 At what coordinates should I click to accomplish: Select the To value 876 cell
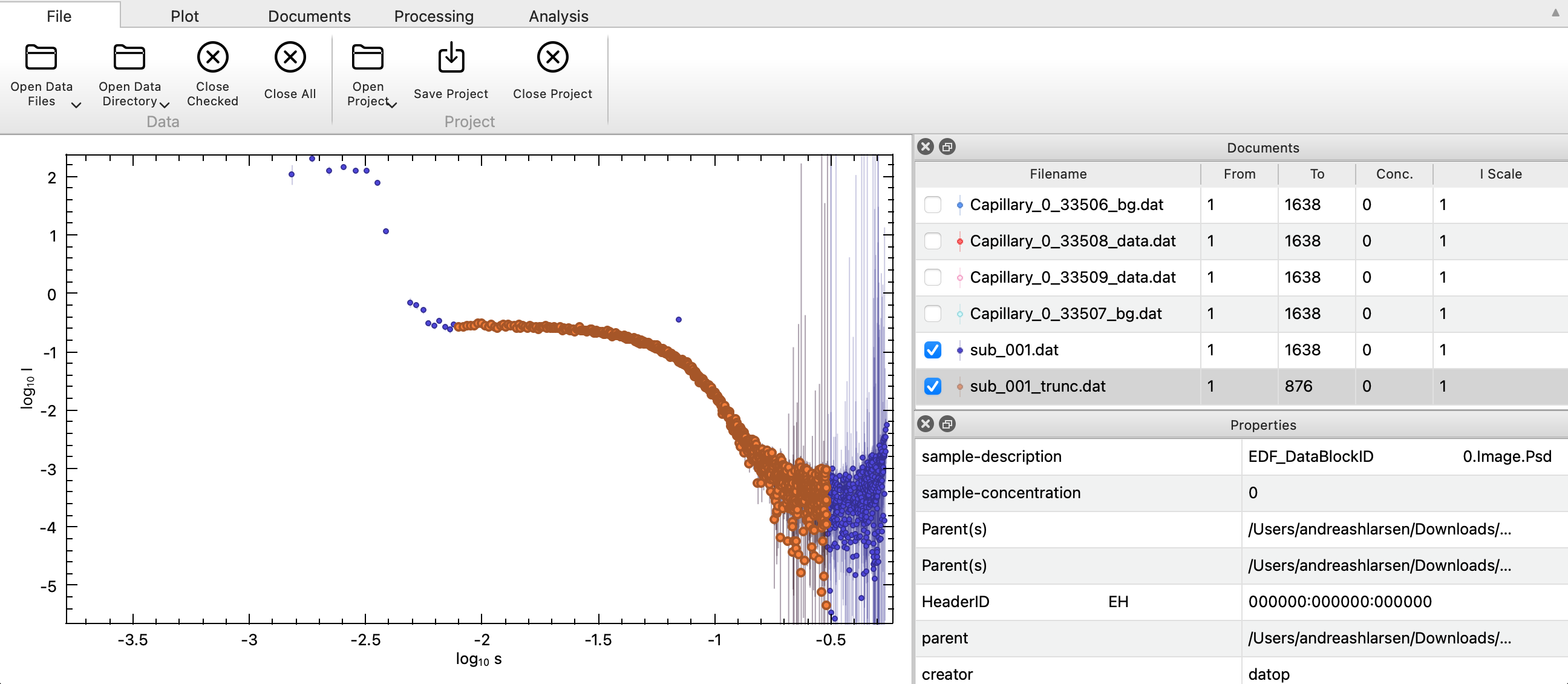(x=1298, y=386)
